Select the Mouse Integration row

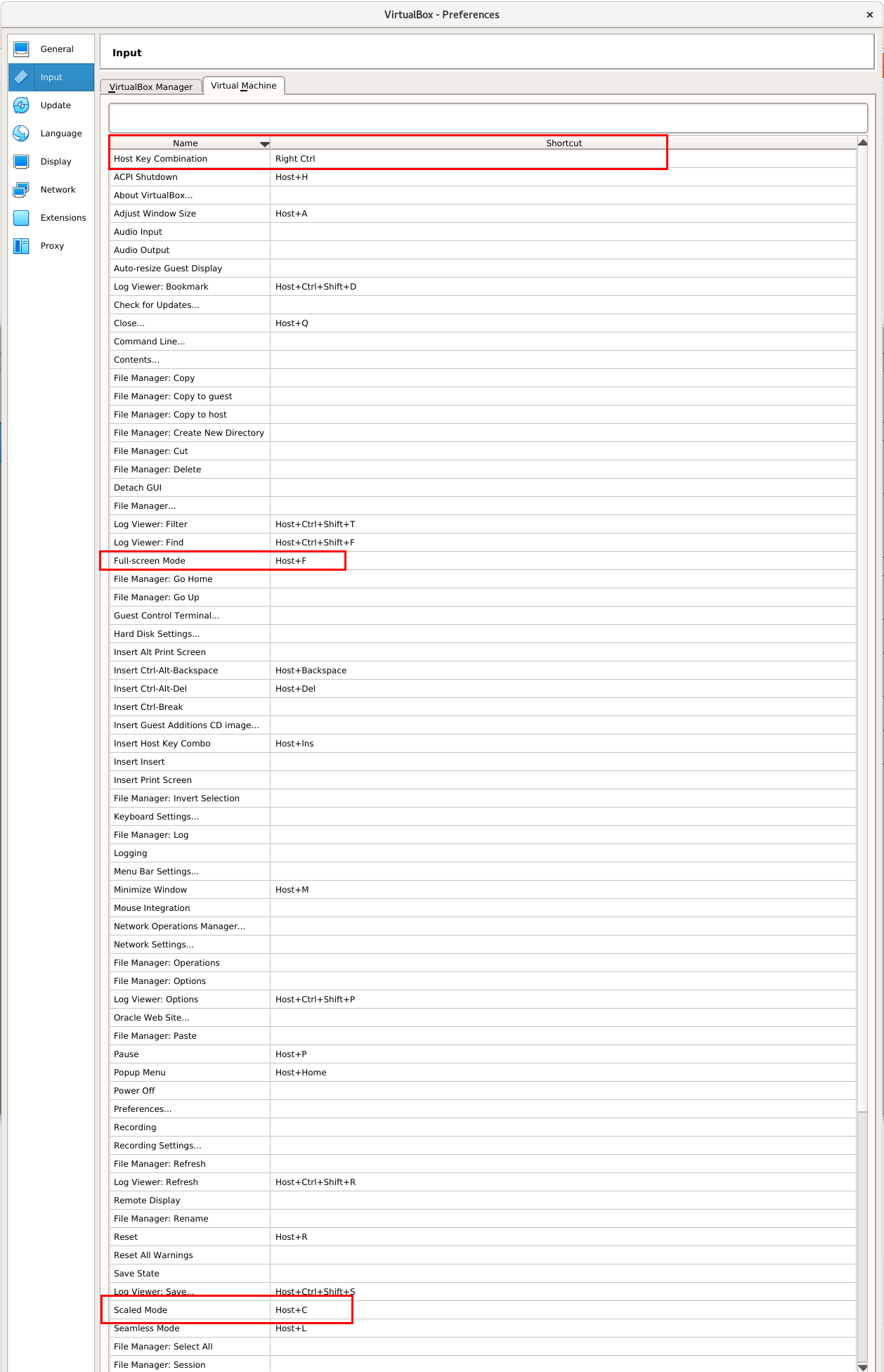483,908
